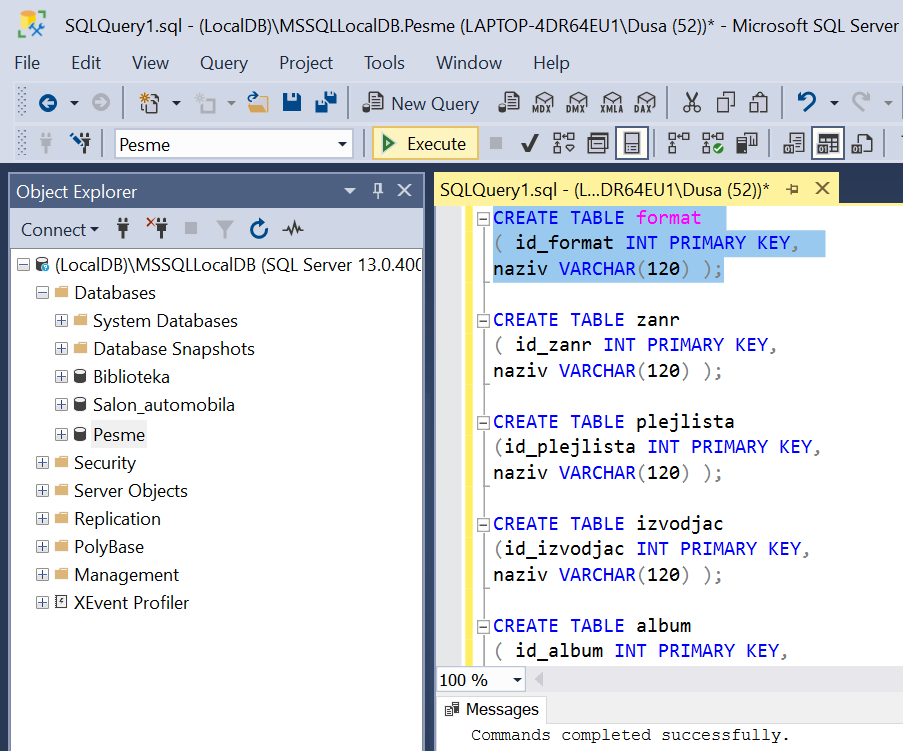Click the Navigate Backward arrow icon
Screen dimensions: 903x751
tap(48, 103)
